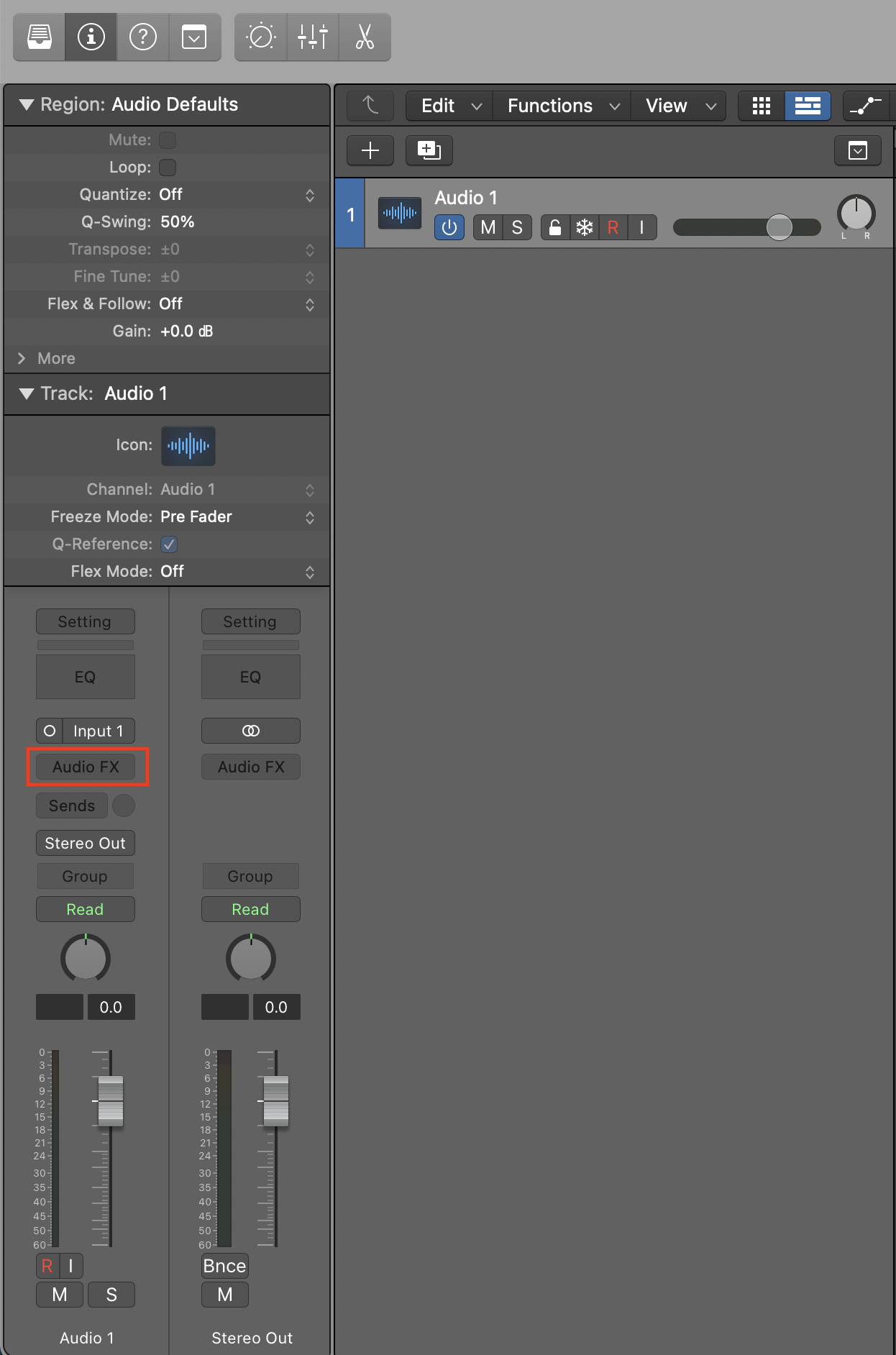This screenshot has height=1355, width=896.
Task: Open the Mixer faders button
Action: (313, 37)
